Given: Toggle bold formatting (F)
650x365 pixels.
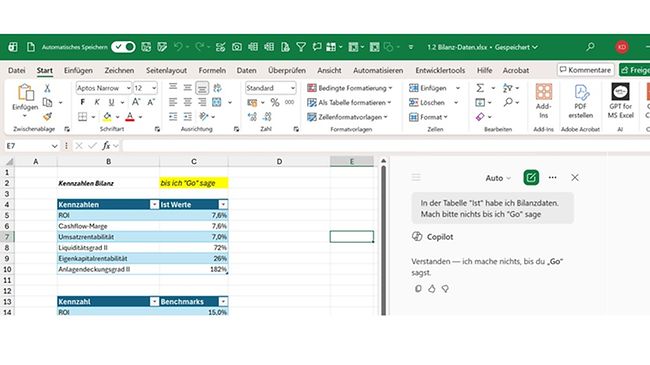Looking at the screenshot, I should (x=82, y=102).
